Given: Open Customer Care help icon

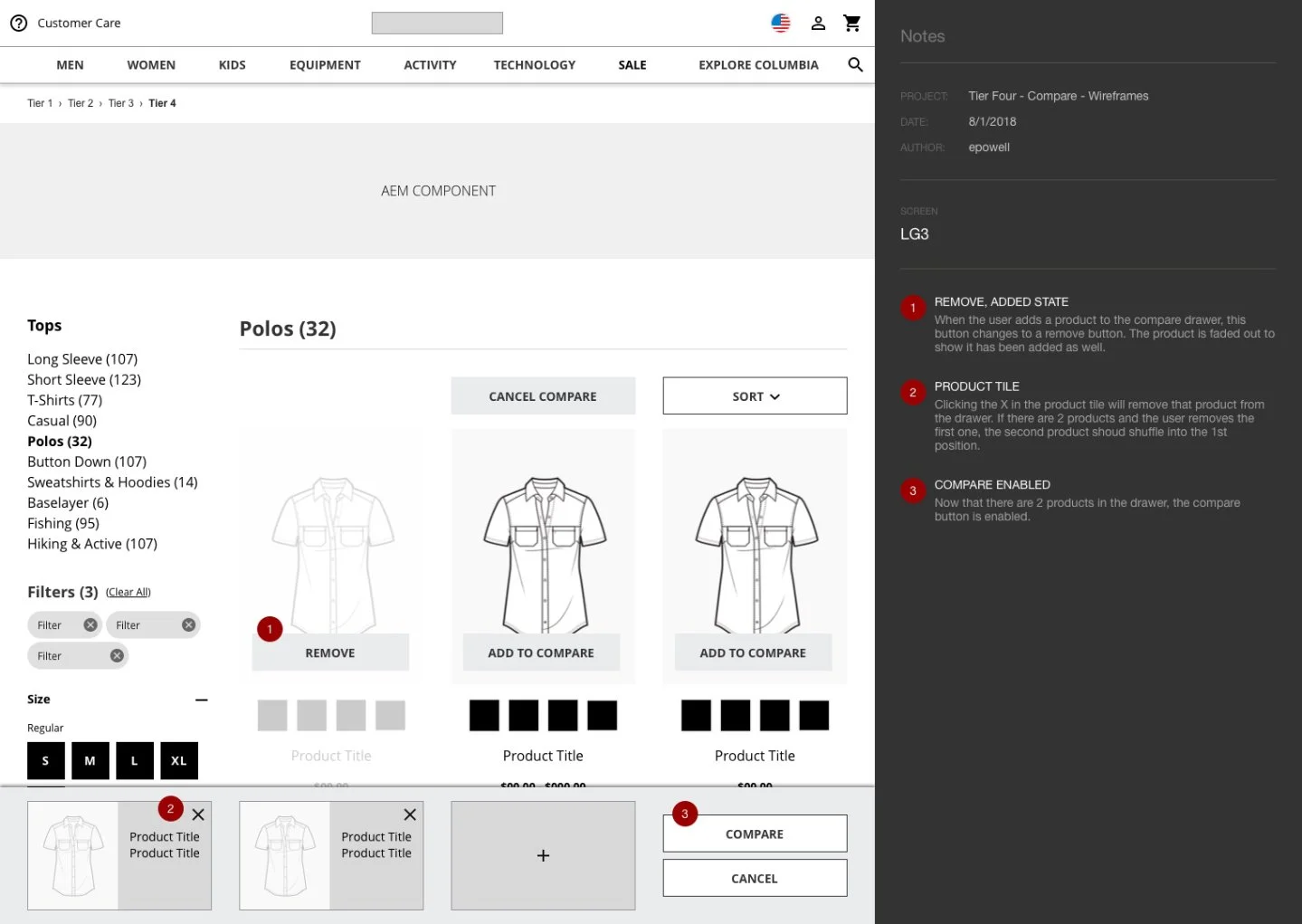Looking at the screenshot, I should pyautogui.click(x=19, y=24).
